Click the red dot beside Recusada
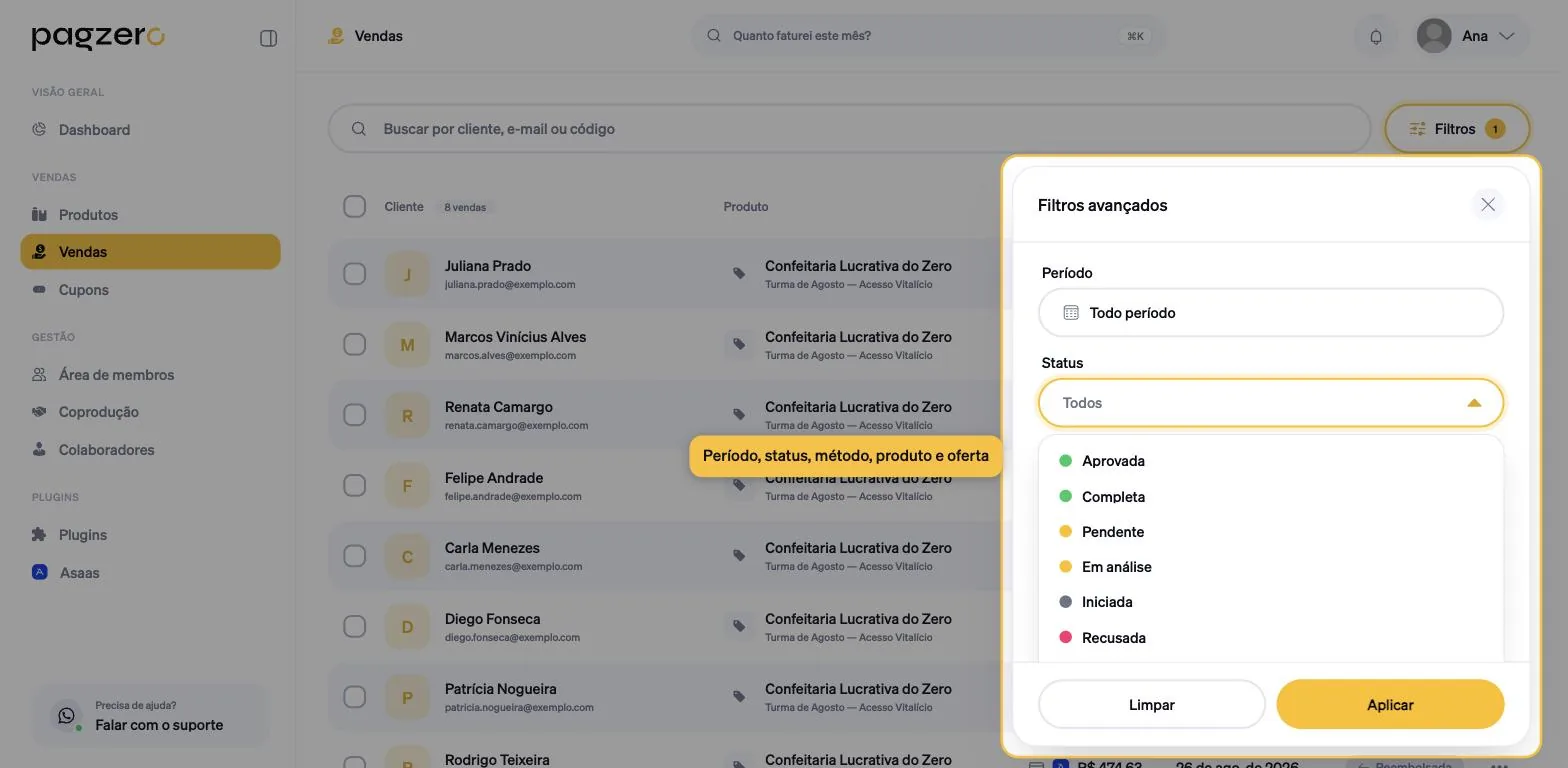The image size is (1568, 768). (x=1065, y=637)
